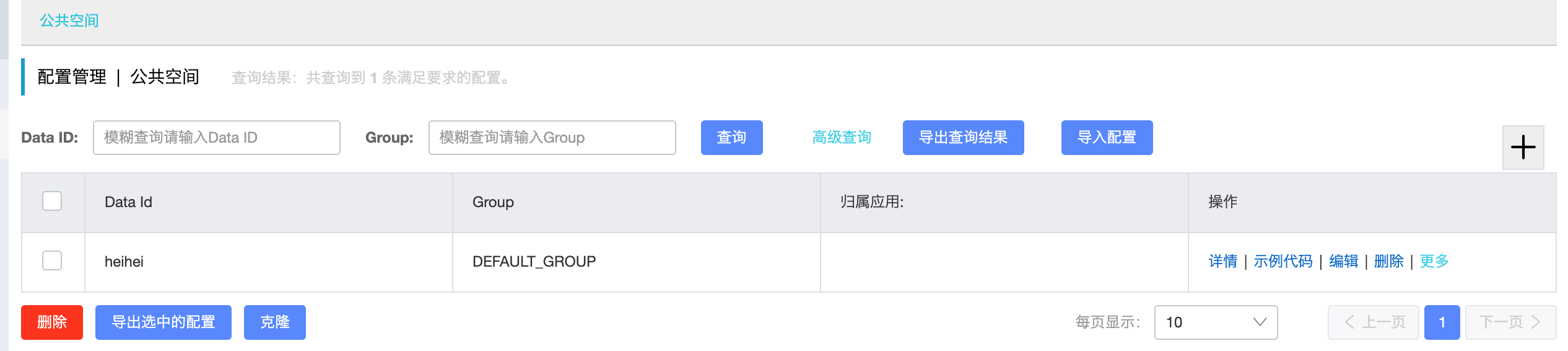The image size is (1568, 351).
Task: Expand the 更多 actions for heihei
Action: point(1434,261)
